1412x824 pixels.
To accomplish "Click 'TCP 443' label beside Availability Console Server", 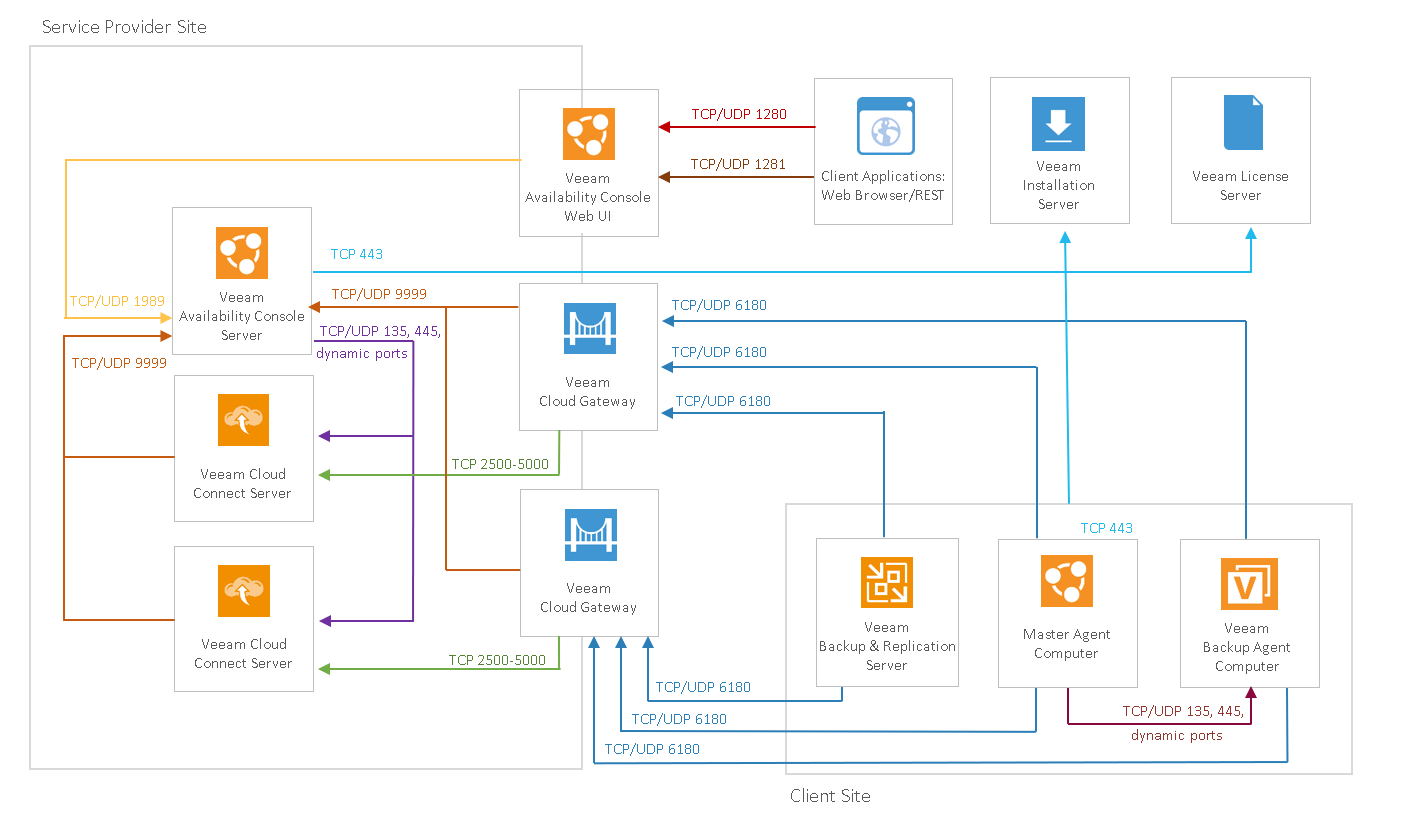I will (357, 254).
